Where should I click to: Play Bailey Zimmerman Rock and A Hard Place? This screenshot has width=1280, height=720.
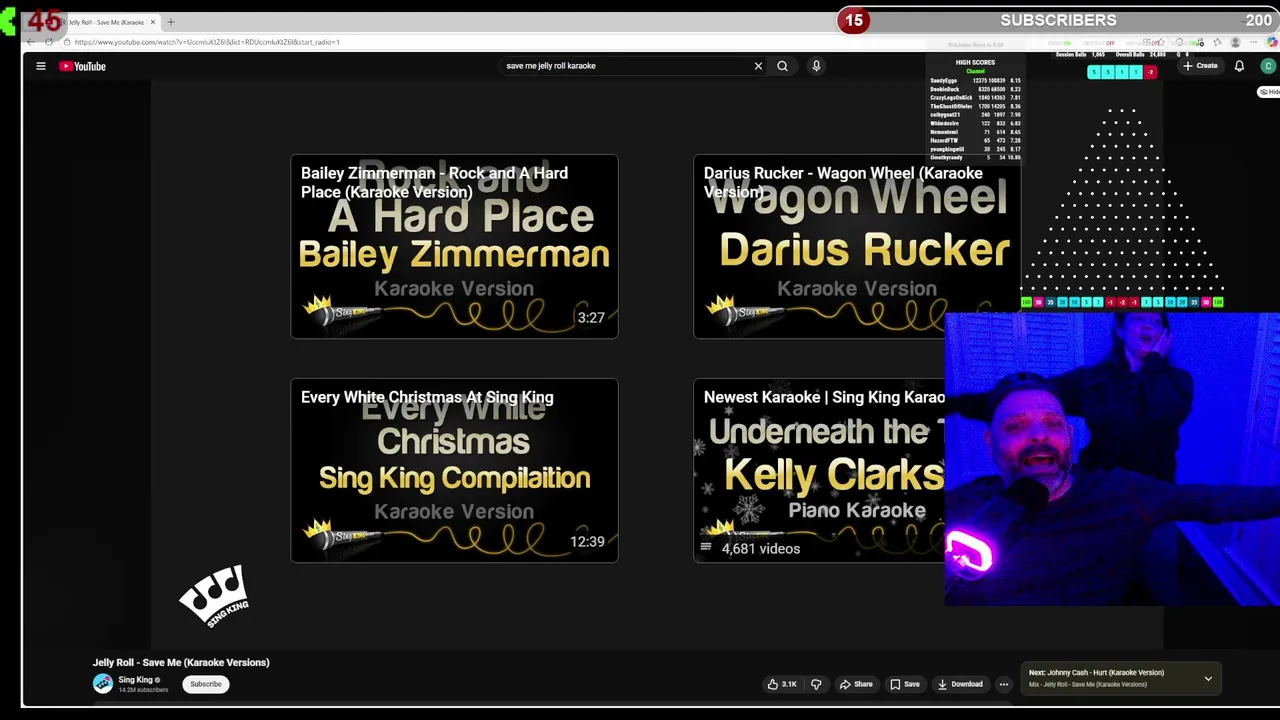tap(454, 246)
